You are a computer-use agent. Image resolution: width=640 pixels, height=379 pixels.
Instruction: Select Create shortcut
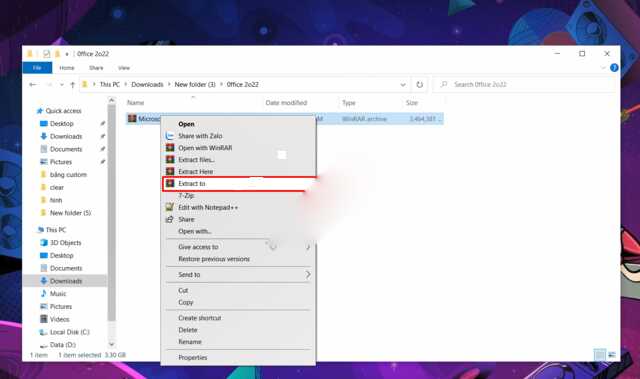pyautogui.click(x=200, y=318)
